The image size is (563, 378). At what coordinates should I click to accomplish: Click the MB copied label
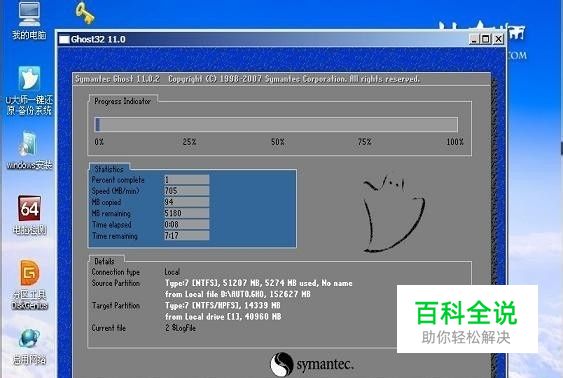click(x=106, y=202)
